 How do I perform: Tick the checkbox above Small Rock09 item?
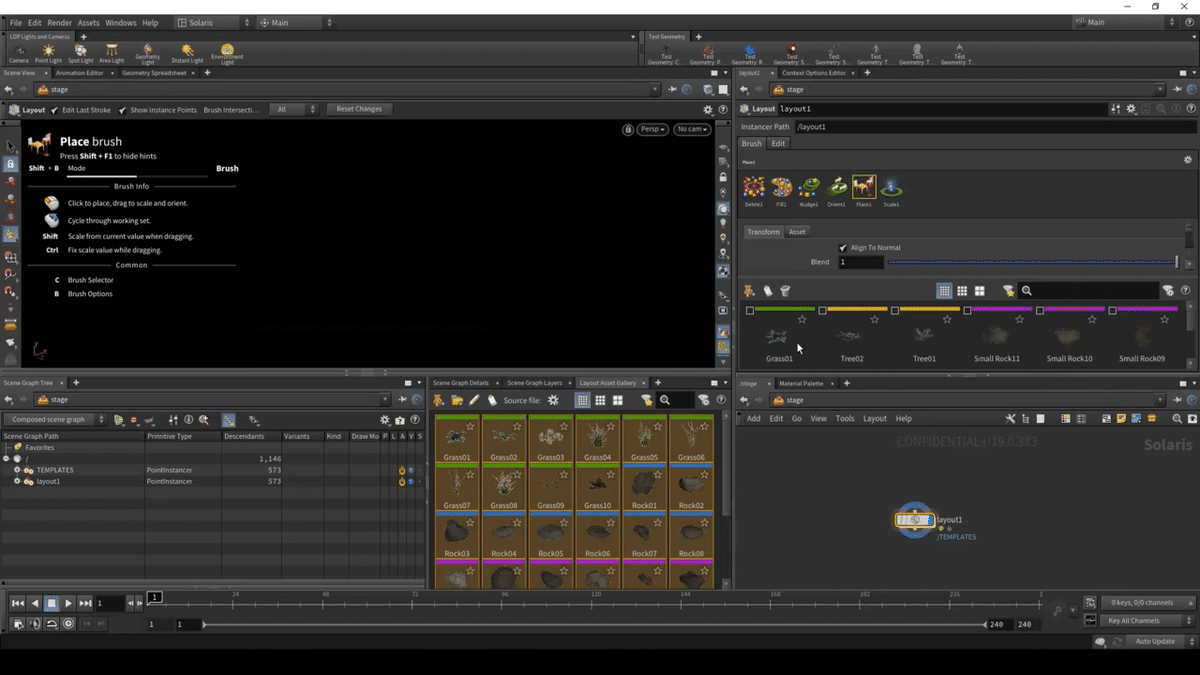1112,311
